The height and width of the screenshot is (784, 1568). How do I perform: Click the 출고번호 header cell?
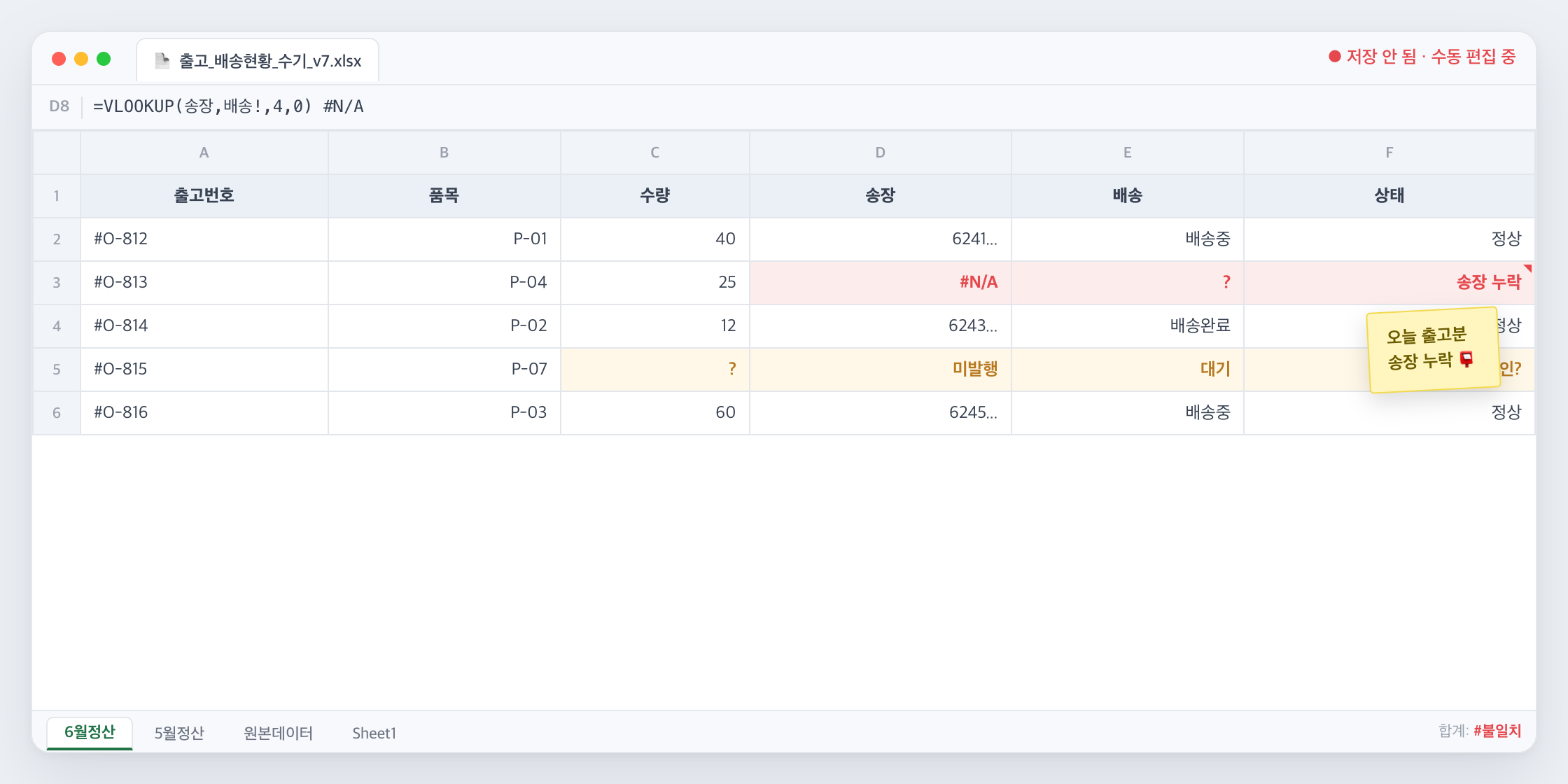pos(204,196)
